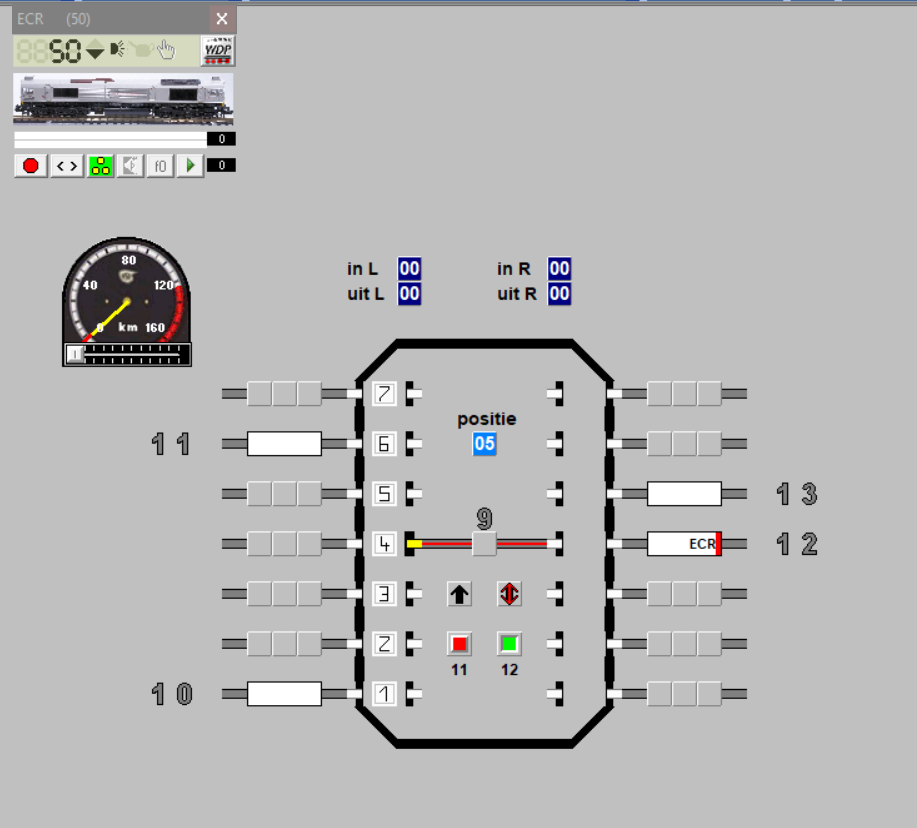Click the 'uit R' counter value 00
The width and height of the screenshot is (917, 828).
tap(559, 294)
